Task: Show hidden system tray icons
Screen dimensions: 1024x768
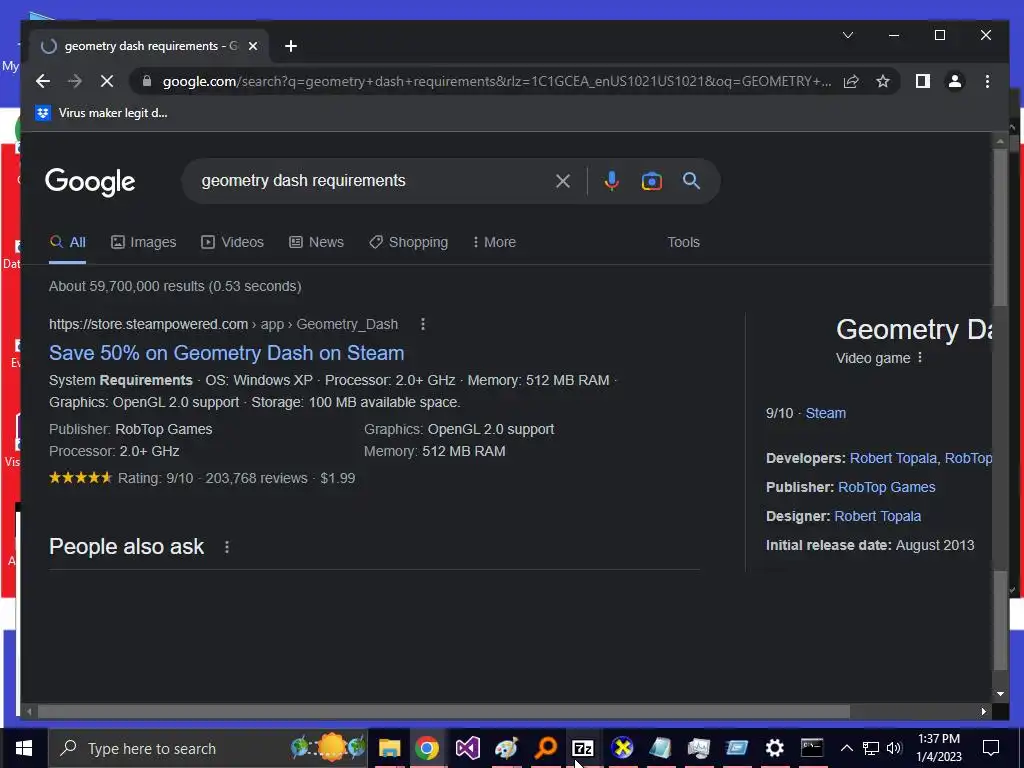Action: [846, 748]
